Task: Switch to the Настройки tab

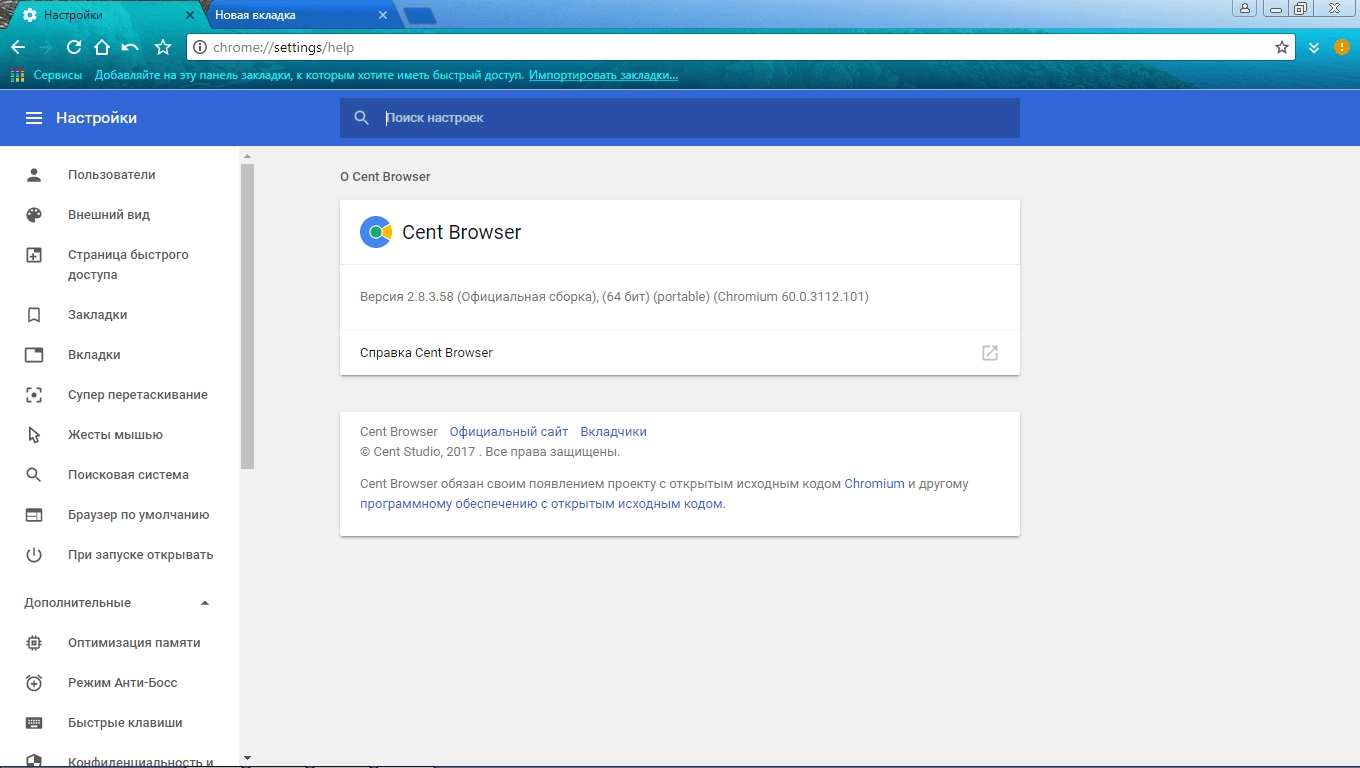Action: [x=103, y=15]
